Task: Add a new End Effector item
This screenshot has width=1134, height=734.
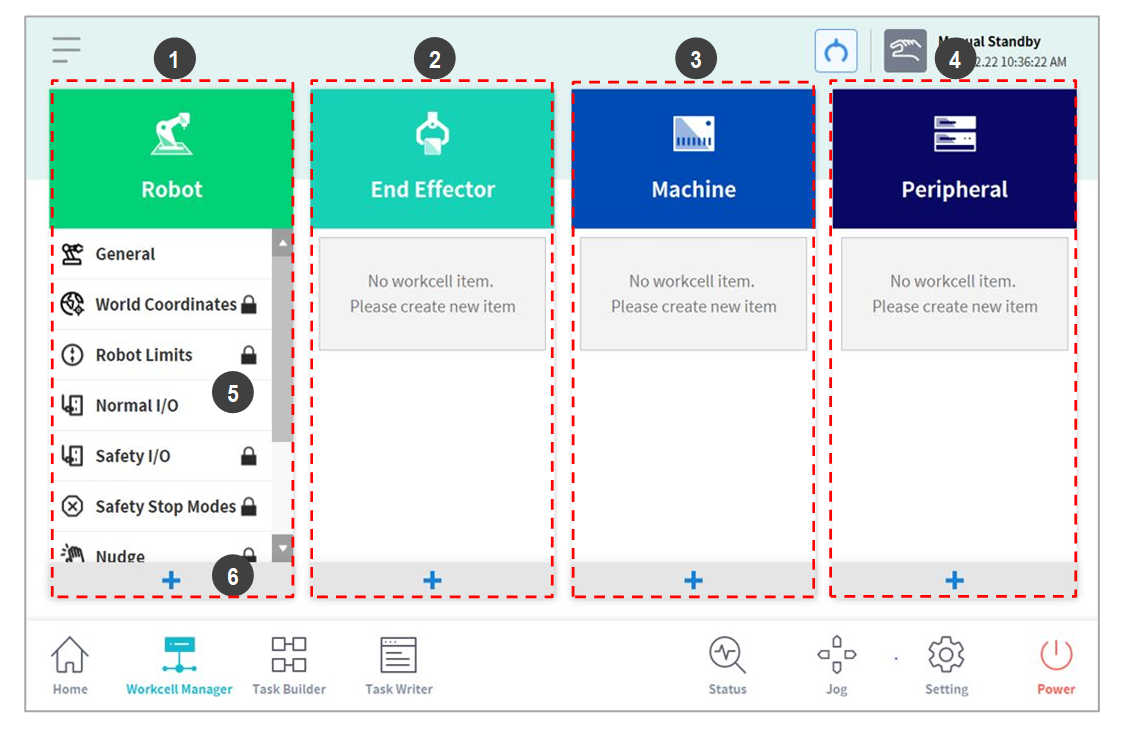Action: pos(432,580)
